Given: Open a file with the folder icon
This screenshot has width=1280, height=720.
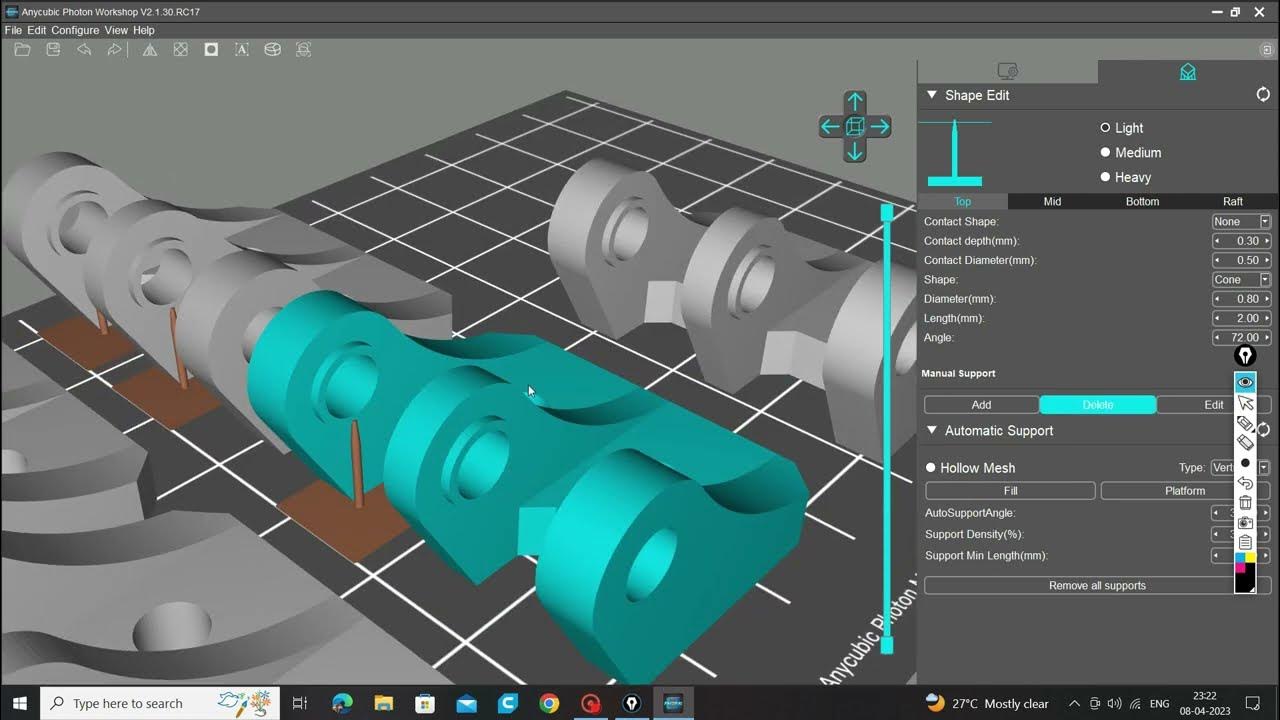Looking at the screenshot, I should tap(22, 49).
